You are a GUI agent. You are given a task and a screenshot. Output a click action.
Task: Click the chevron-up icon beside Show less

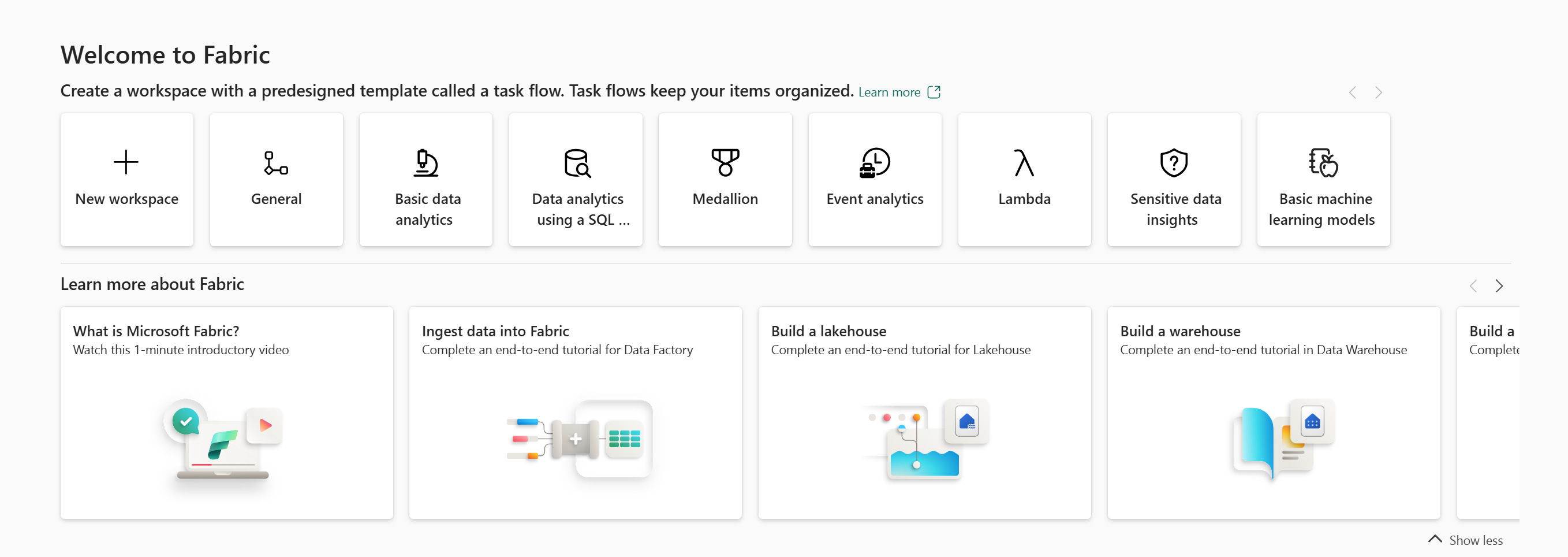click(1435, 539)
